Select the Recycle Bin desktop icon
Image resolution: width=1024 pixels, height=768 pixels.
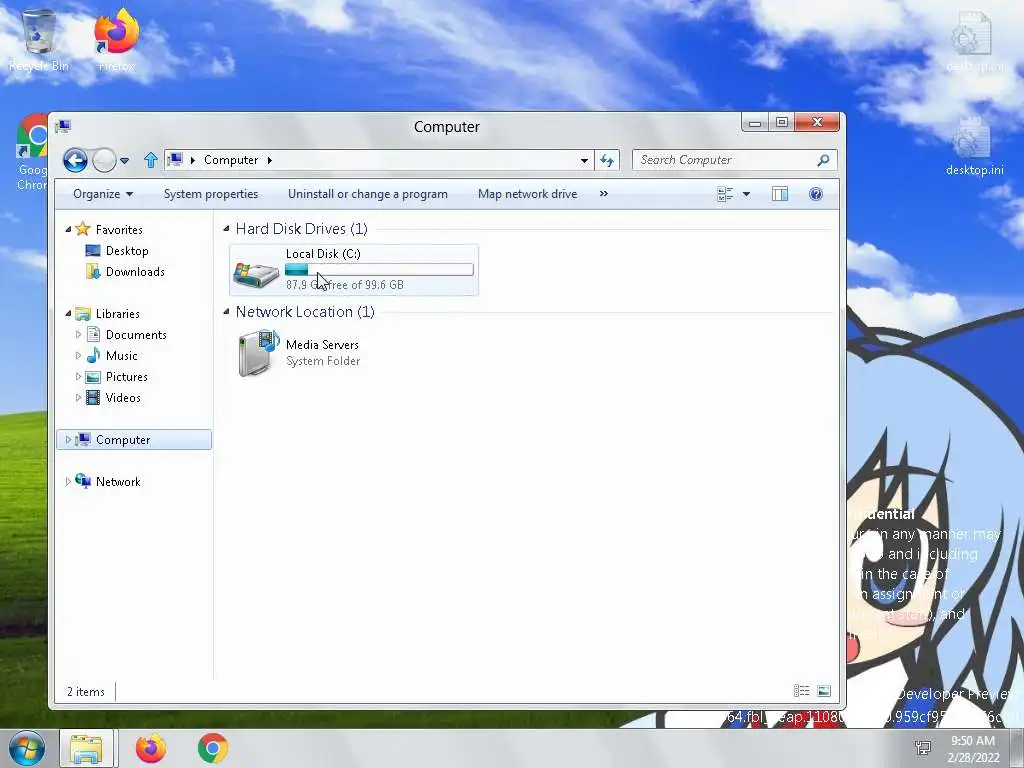[x=39, y=39]
